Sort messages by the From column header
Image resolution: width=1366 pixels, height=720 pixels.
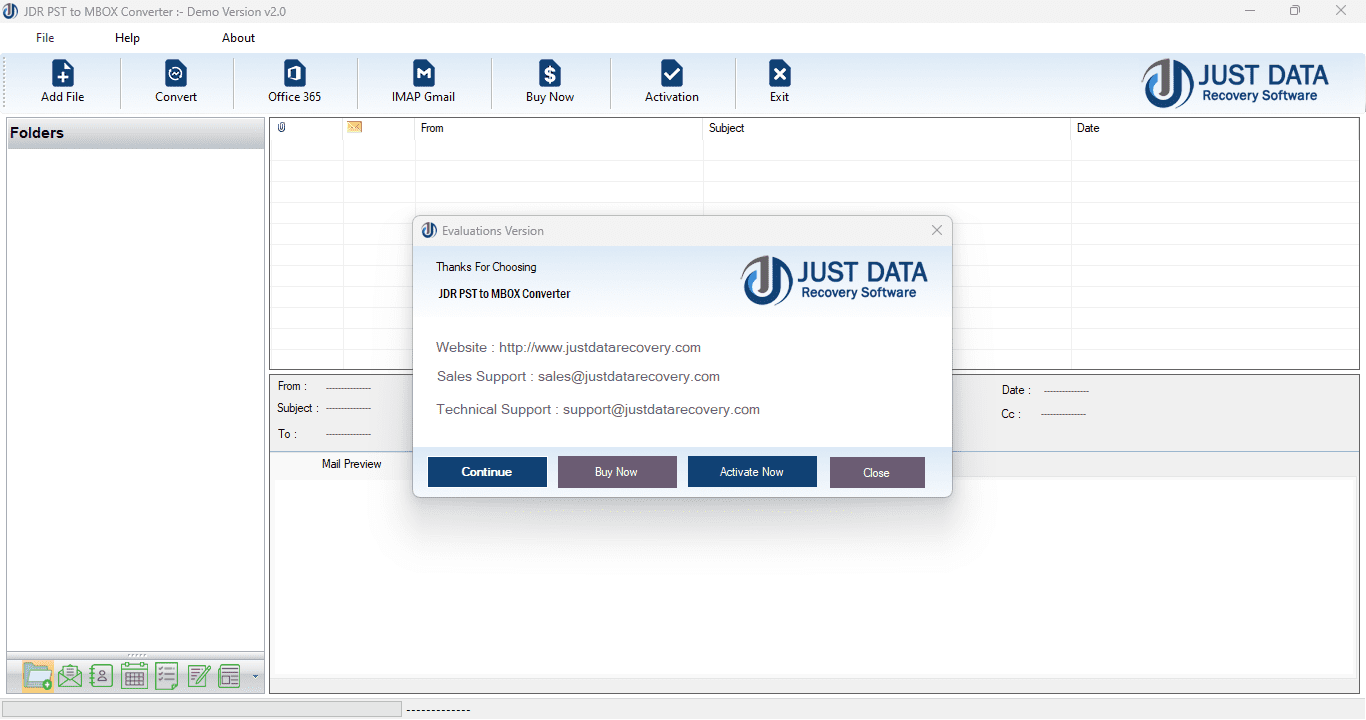pyautogui.click(x=432, y=128)
